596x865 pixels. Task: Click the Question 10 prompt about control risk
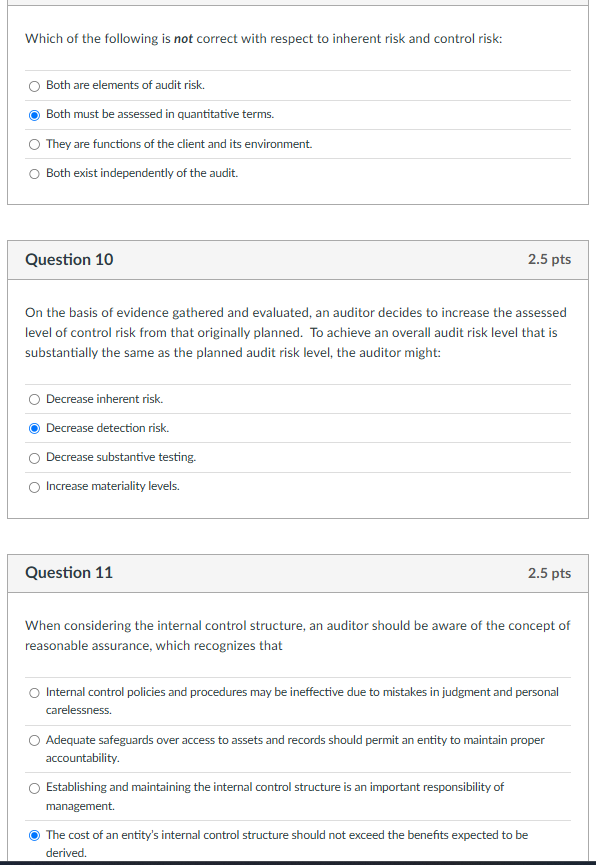tap(295, 333)
